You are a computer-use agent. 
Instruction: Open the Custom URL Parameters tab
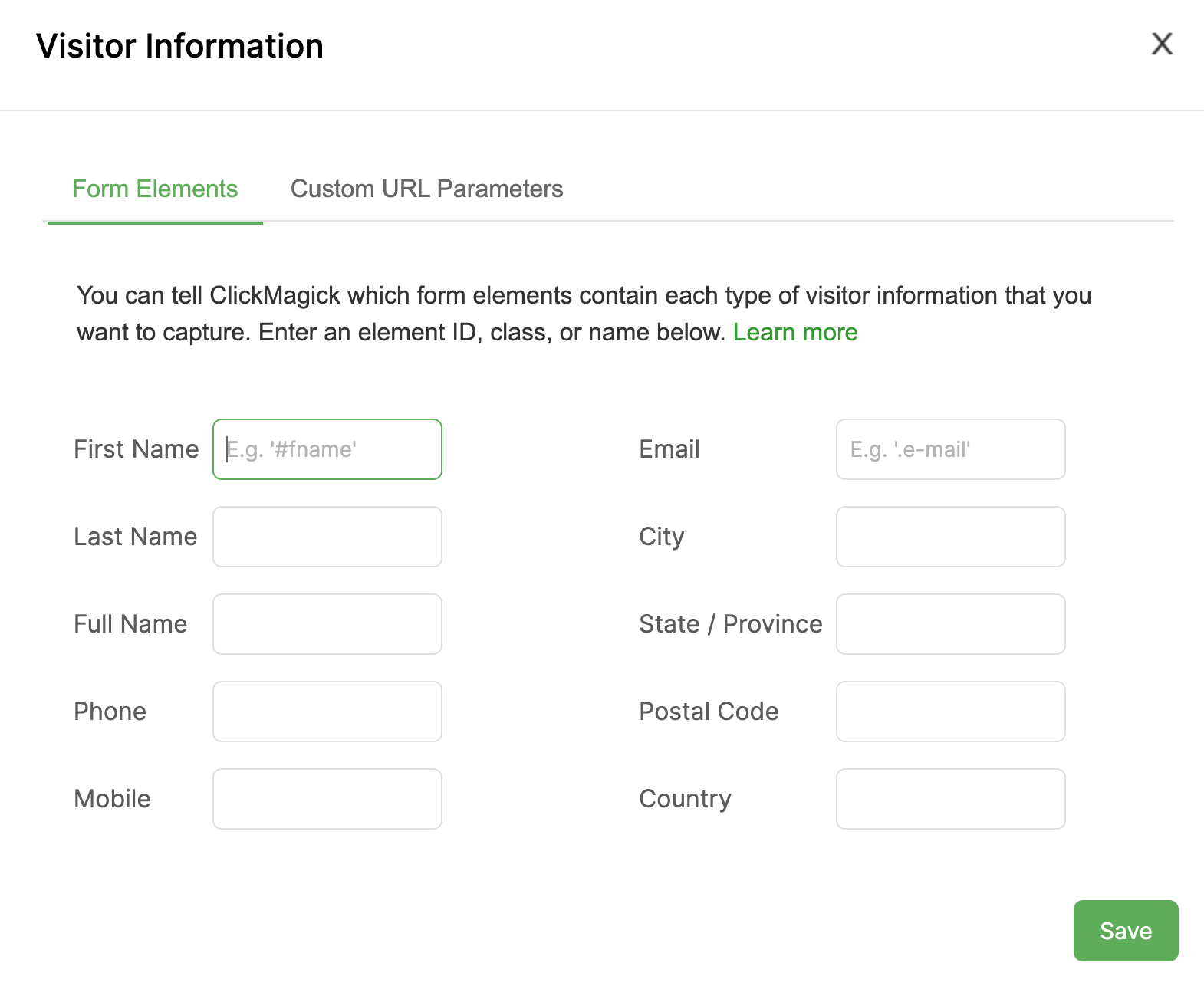[x=426, y=189]
